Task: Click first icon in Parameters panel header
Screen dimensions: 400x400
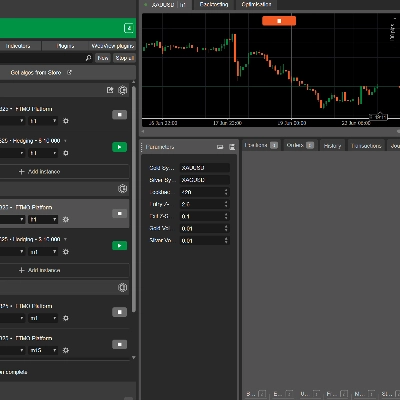Action: (220, 147)
